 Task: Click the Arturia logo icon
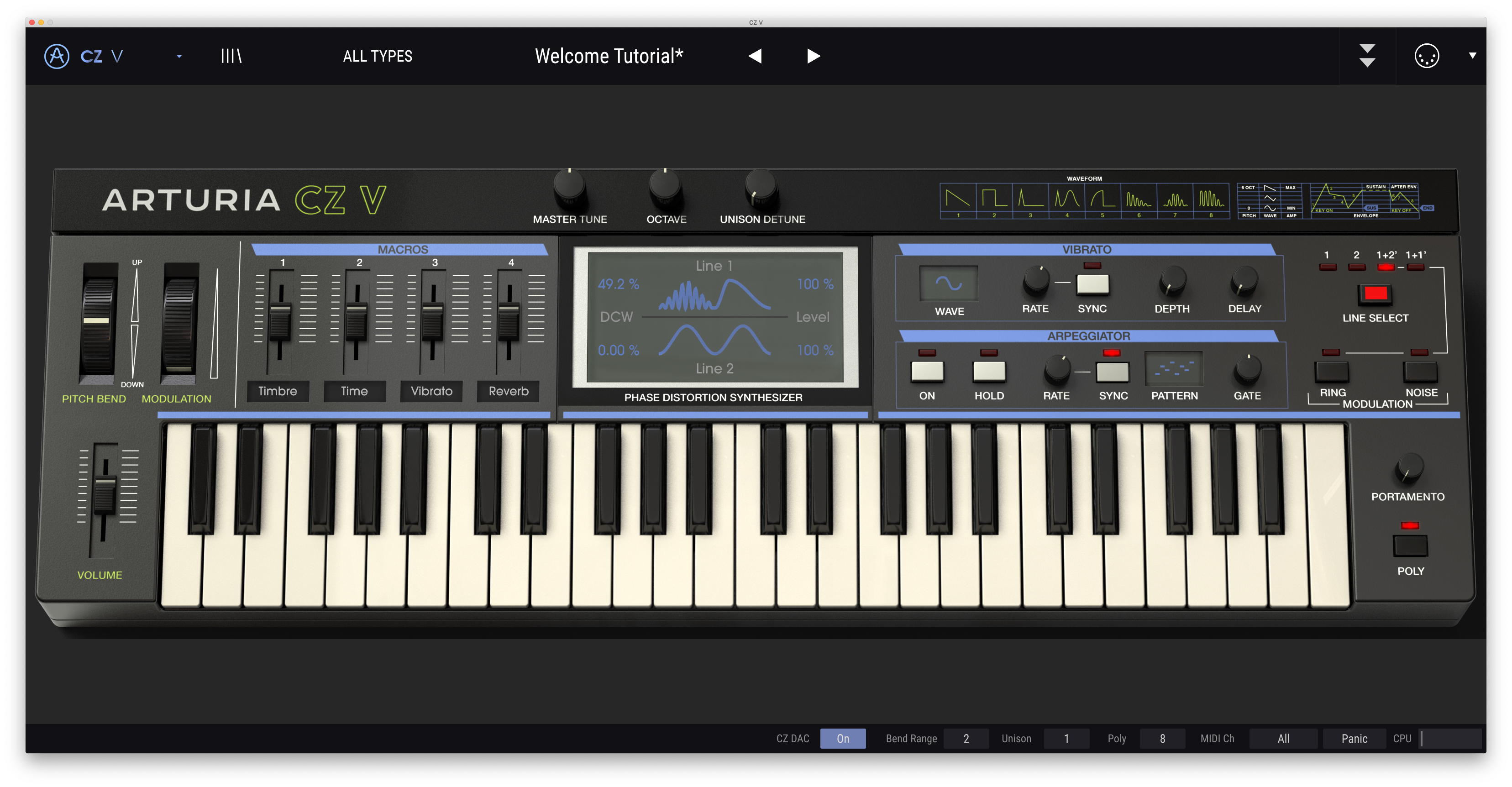tap(57, 56)
